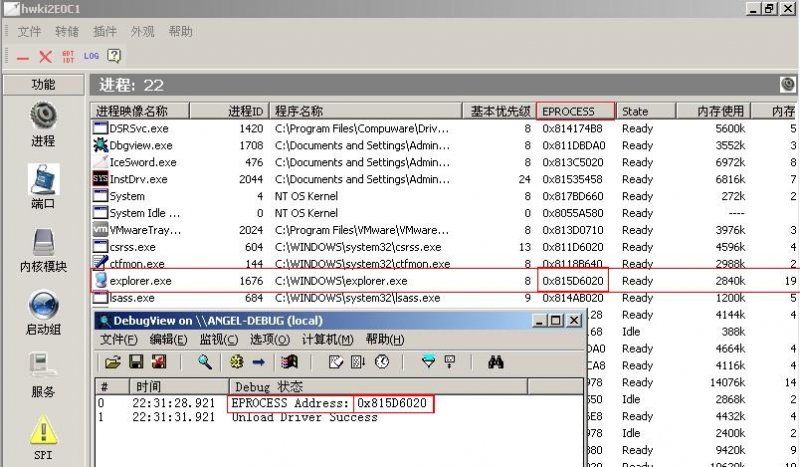Open DebugView 帮助(H) menu
The height and width of the screenshot is (467, 800).
pos(385,339)
